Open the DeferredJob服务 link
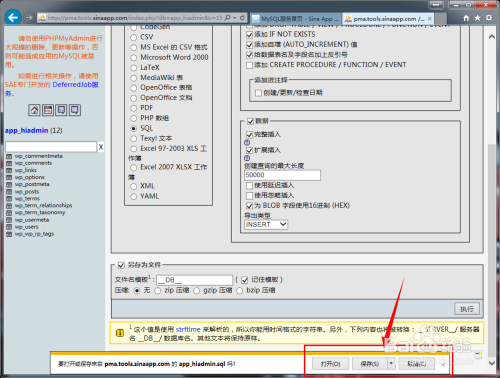Image resolution: width=500 pixels, height=378 pixels. (75, 85)
